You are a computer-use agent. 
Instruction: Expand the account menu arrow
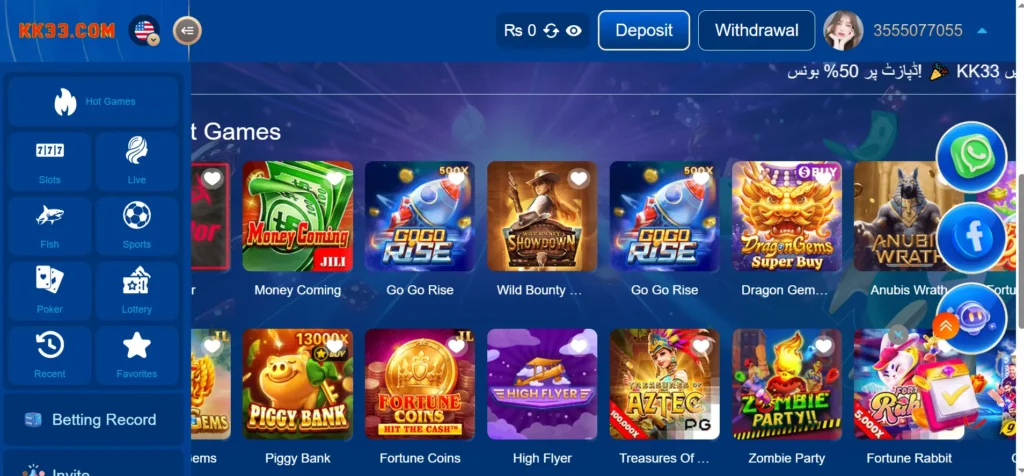[982, 31]
